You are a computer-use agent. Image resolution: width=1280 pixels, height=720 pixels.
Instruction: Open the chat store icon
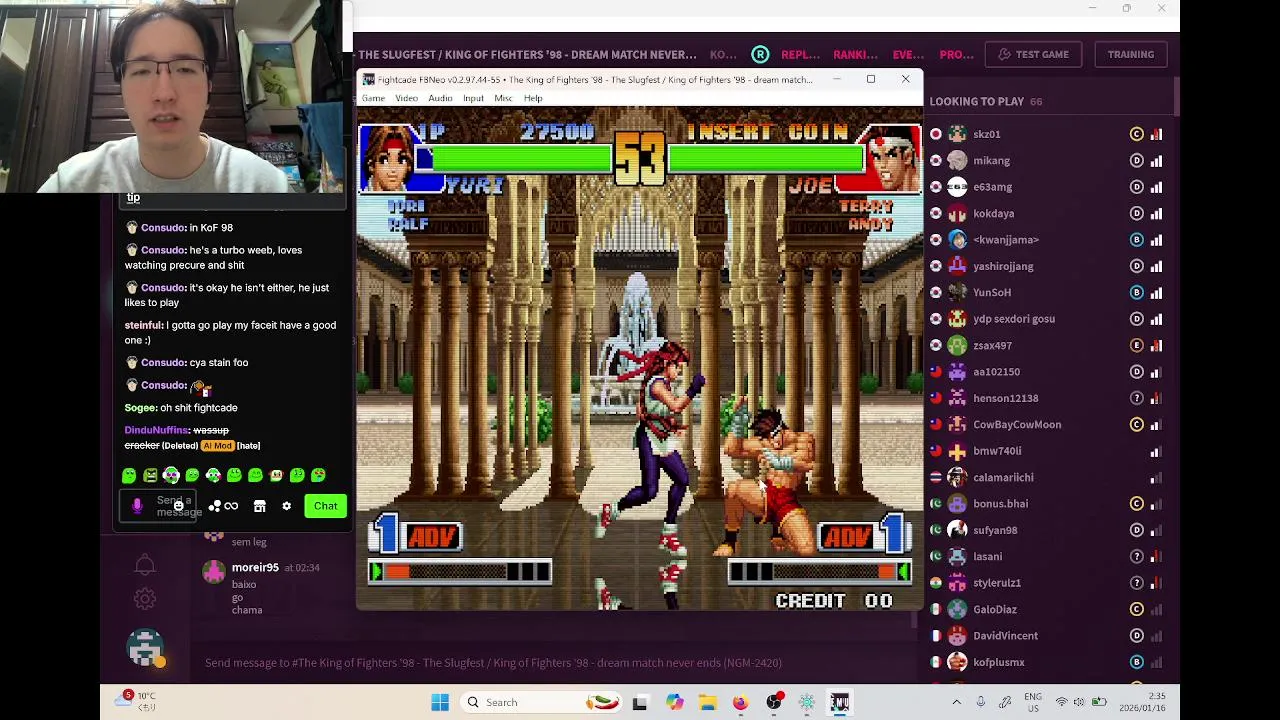259,506
